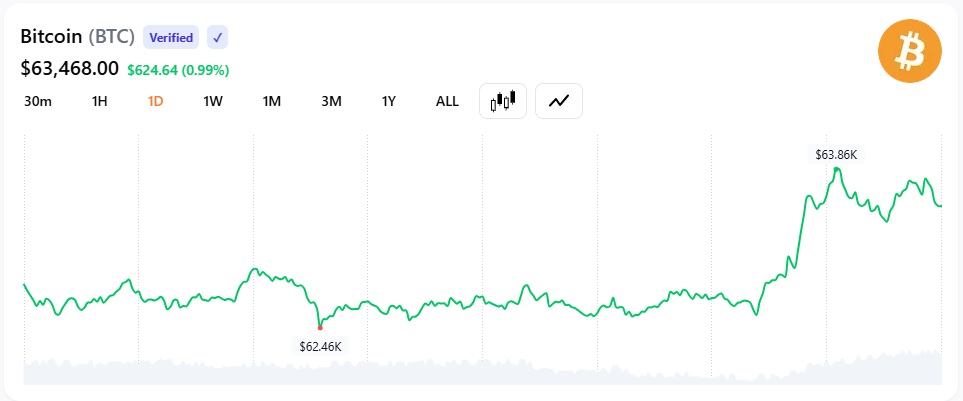Screen dimensions: 963x401
Task: Select the 1D time range
Action: [x=155, y=101]
